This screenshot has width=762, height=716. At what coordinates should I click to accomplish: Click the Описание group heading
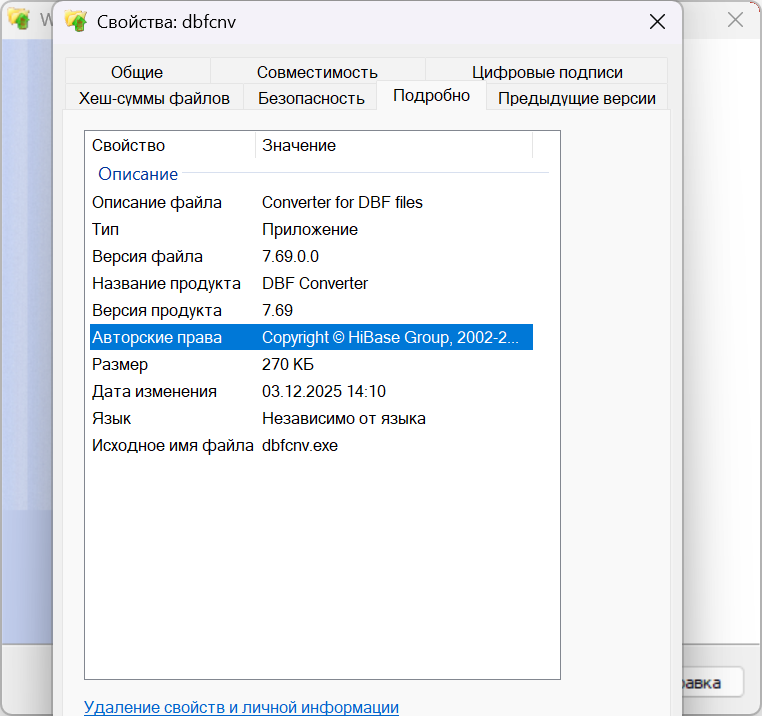click(x=138, y=174)
